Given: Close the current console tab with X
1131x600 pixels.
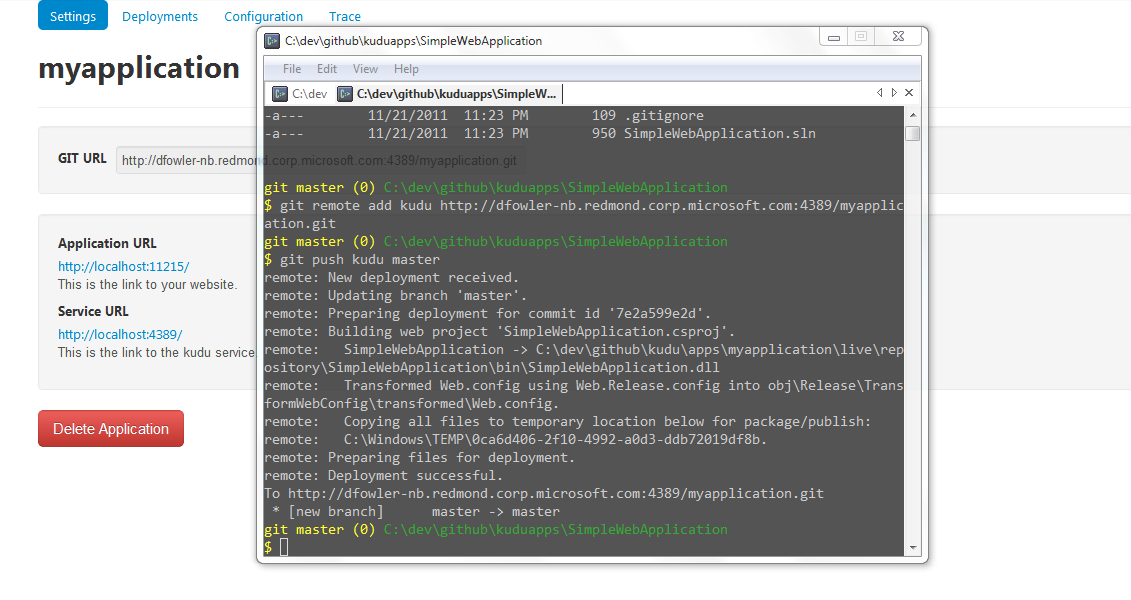Looking at the screenshot, I should tap(909, 93).
